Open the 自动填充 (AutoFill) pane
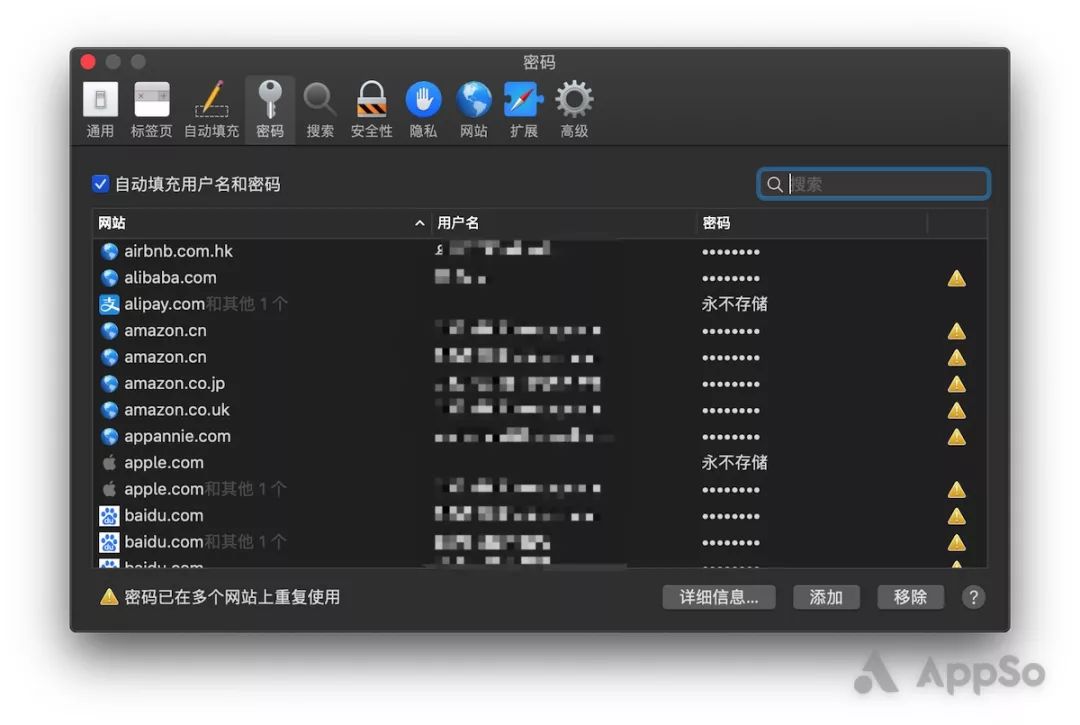Image resolution: width=1080 pixels, height=725 pixels. (x=211, y=110)
